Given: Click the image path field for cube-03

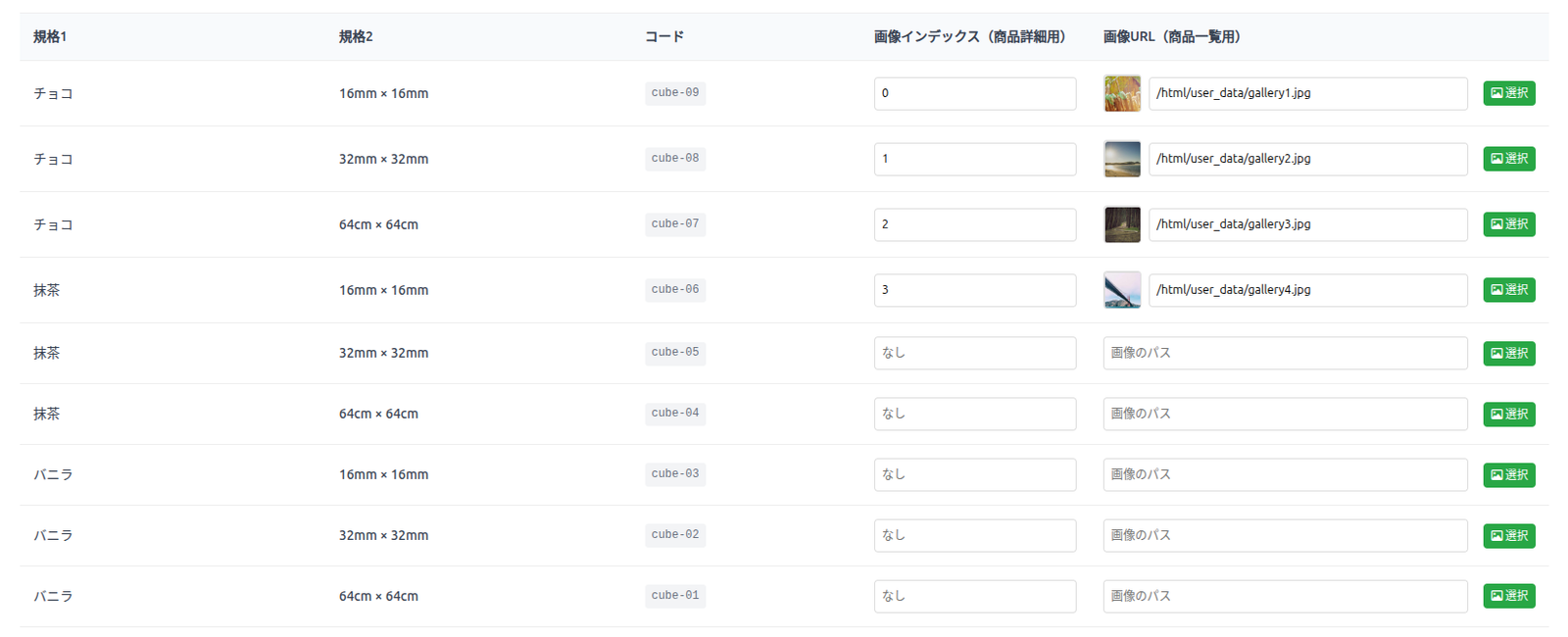Looking at the screenshot, I should pyautogui.click(x=1286, y=474).
